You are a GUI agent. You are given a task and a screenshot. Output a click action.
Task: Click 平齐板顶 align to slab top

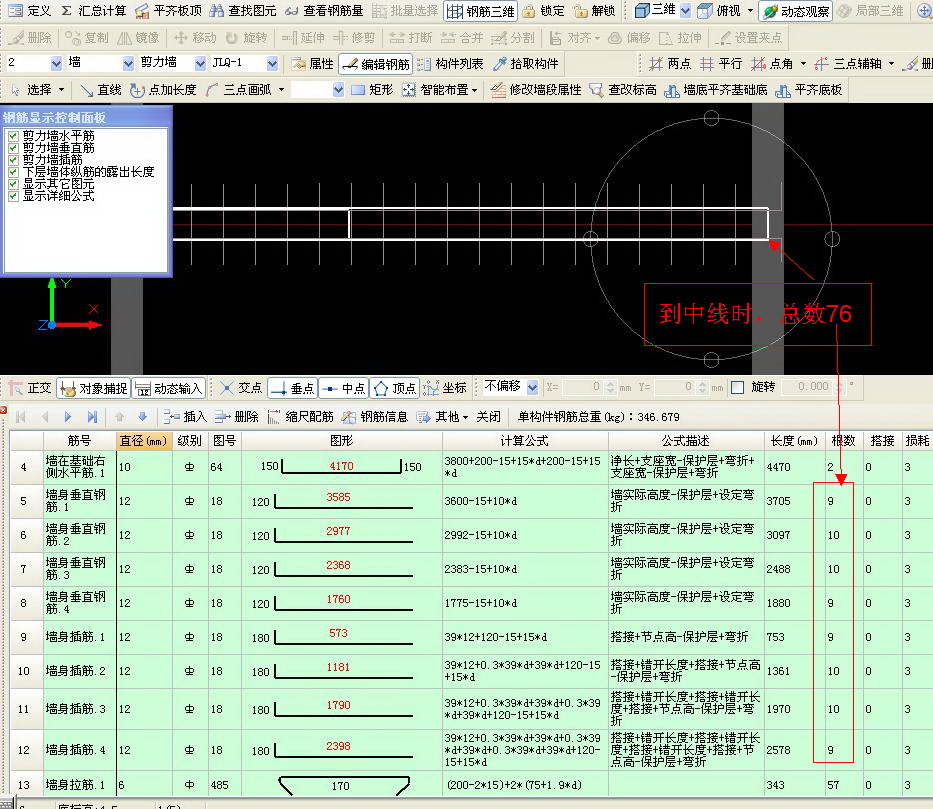click(x=168, y=11)
